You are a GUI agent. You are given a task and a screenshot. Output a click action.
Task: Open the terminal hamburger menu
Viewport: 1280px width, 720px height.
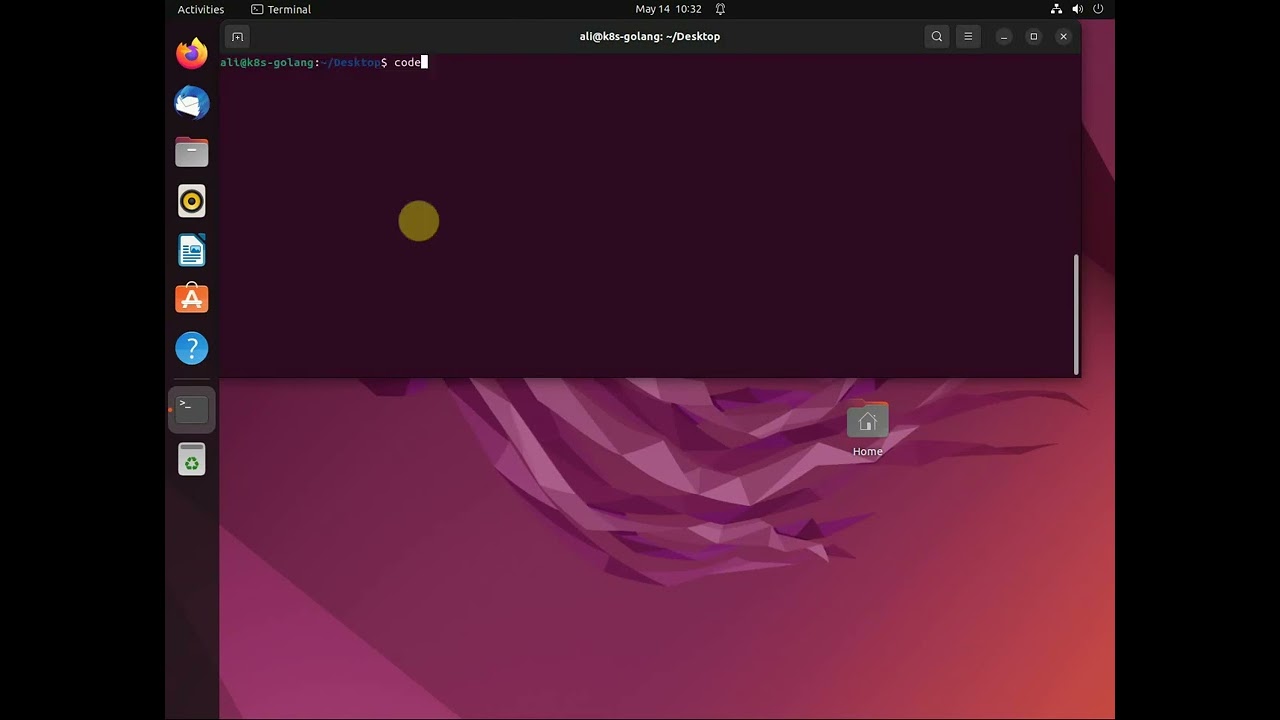click(968, 37)
